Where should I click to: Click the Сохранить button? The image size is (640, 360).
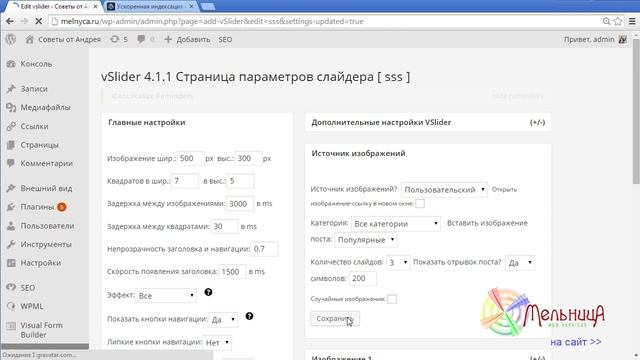pos(335,319)
